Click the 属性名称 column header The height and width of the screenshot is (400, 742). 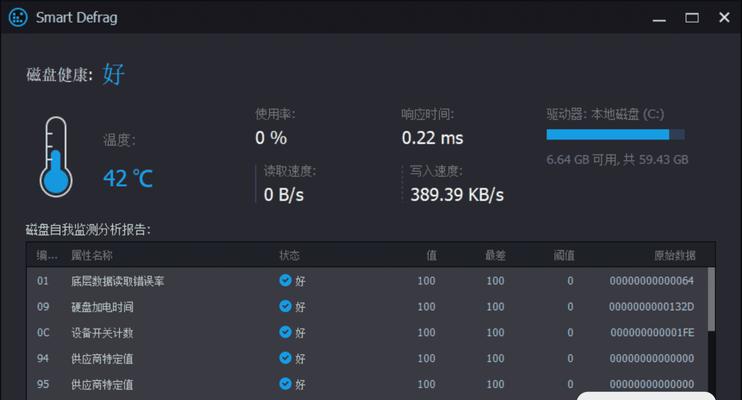point(92,256)
